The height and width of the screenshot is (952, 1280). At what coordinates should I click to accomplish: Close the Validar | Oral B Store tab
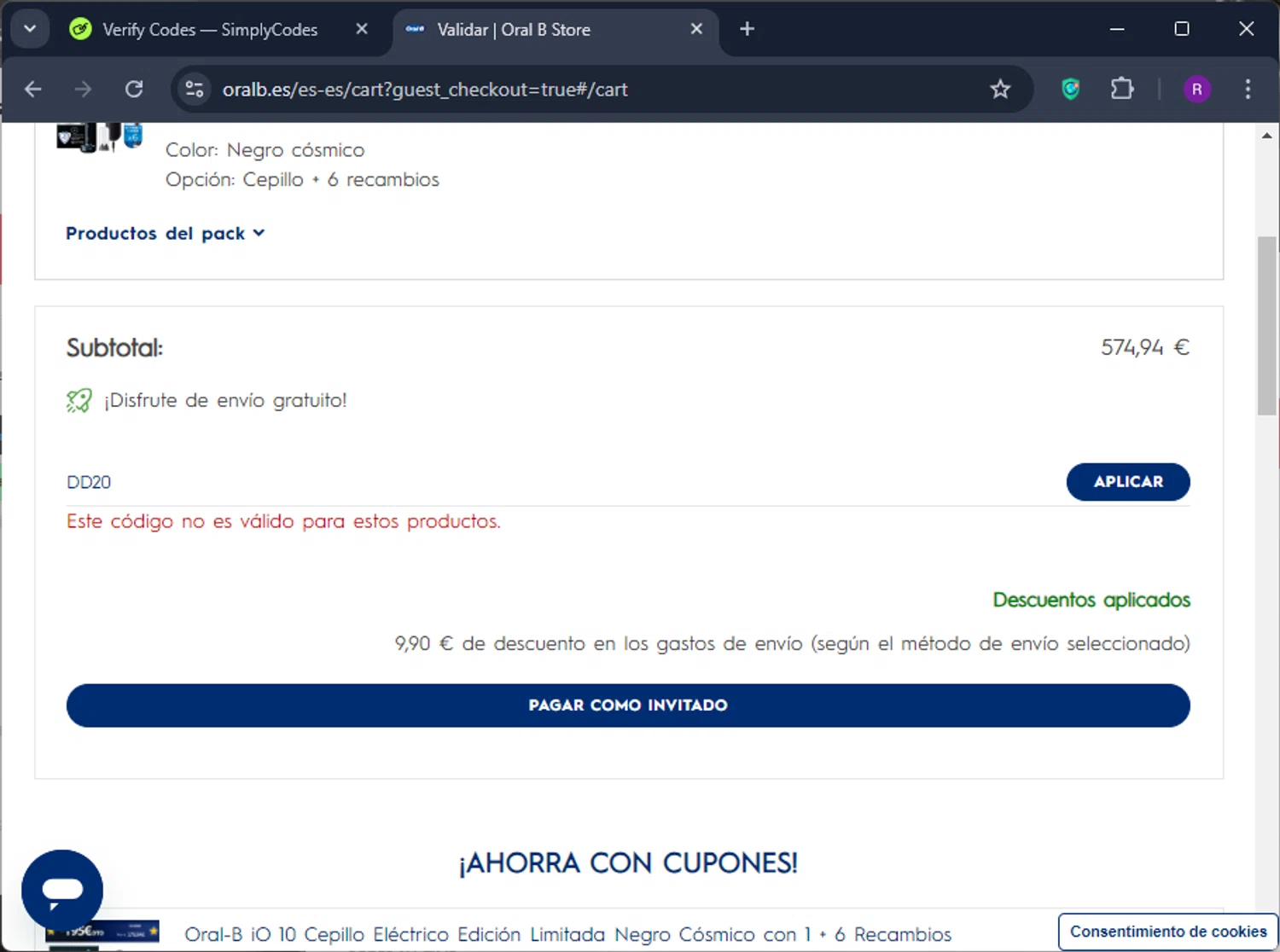[696, 29]
